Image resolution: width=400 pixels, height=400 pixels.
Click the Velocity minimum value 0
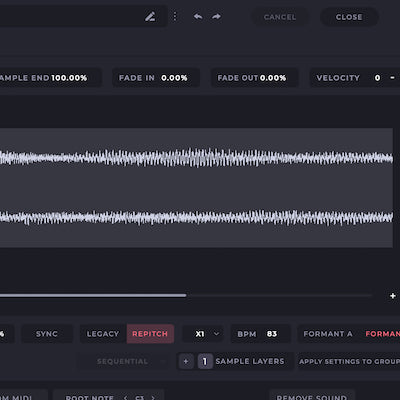[377, 78]
